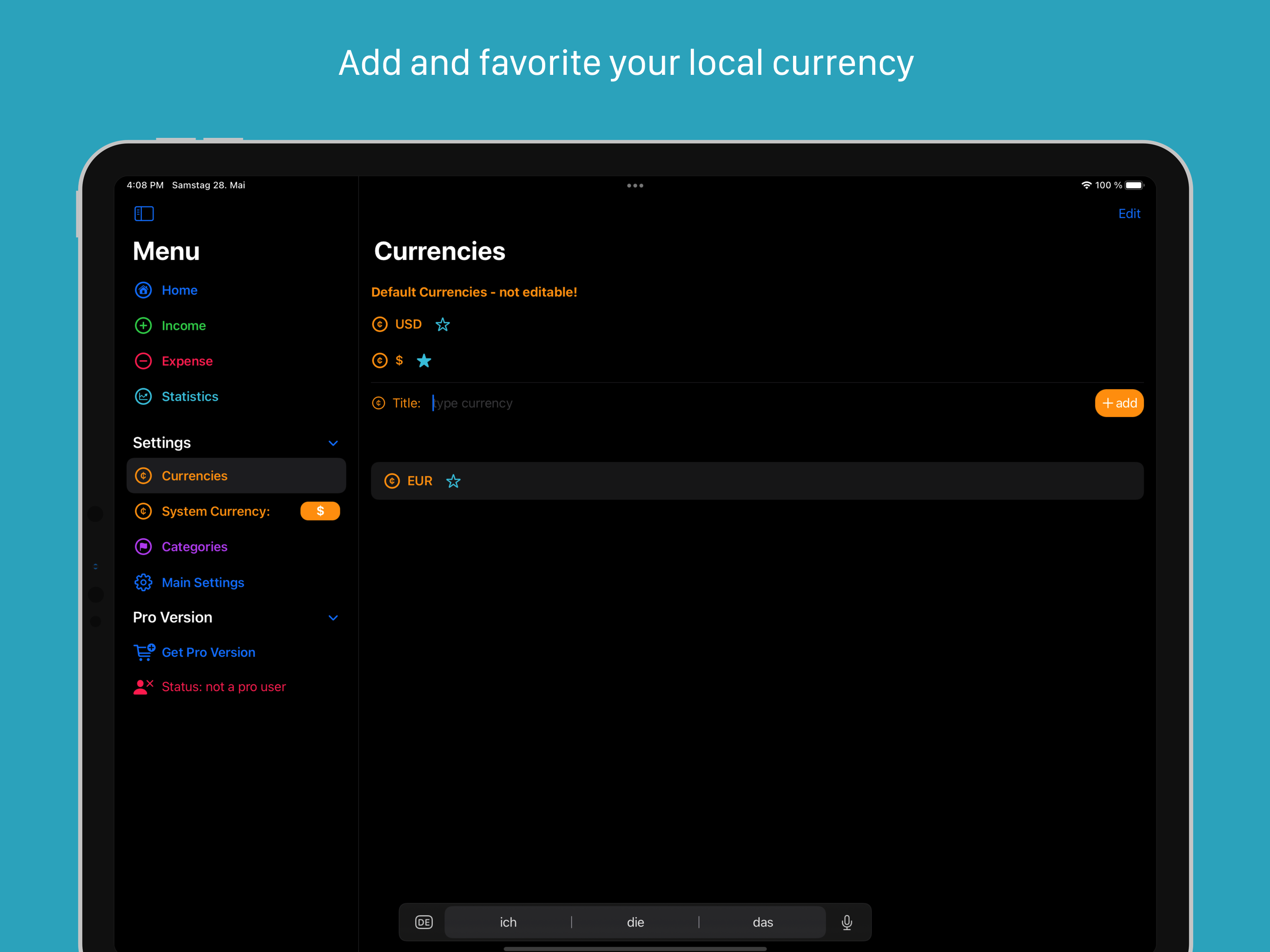Click the coin icon beside EUR

[391, 481]
